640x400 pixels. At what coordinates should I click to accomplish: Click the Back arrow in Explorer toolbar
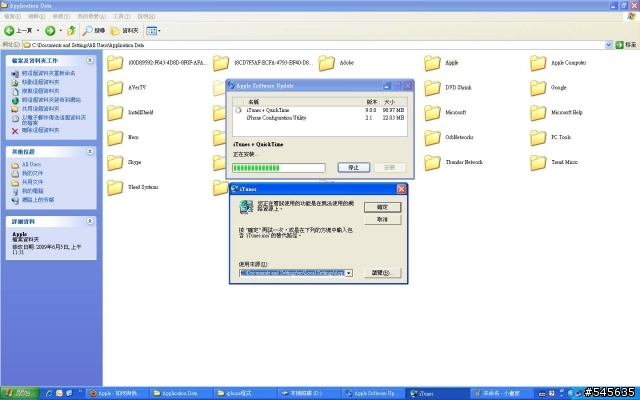click(x=9, y=31)
